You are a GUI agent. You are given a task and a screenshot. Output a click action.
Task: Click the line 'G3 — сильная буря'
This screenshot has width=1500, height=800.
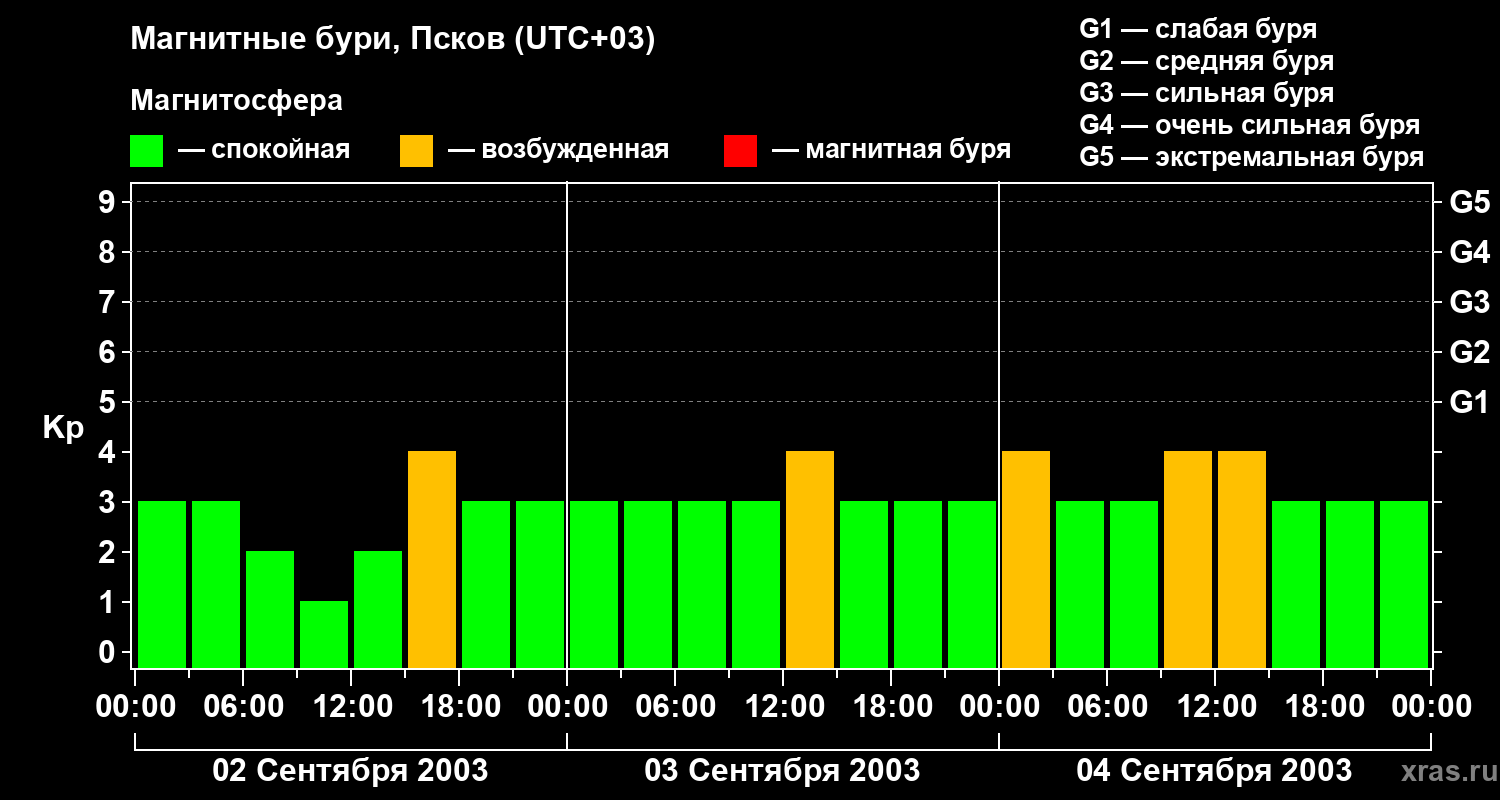click(1207, 93)
